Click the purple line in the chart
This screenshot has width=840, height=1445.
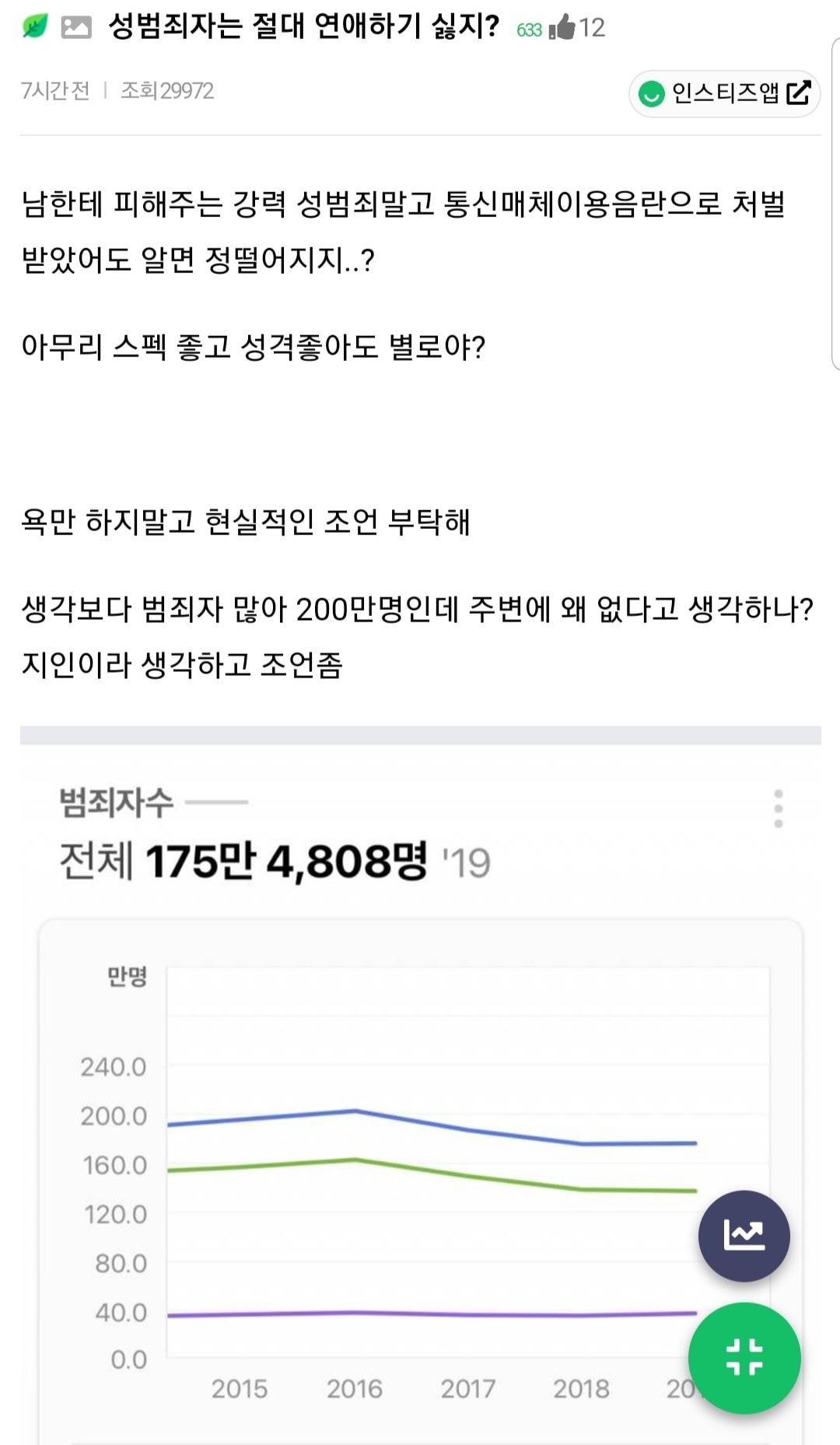(x=467, y=1314)
